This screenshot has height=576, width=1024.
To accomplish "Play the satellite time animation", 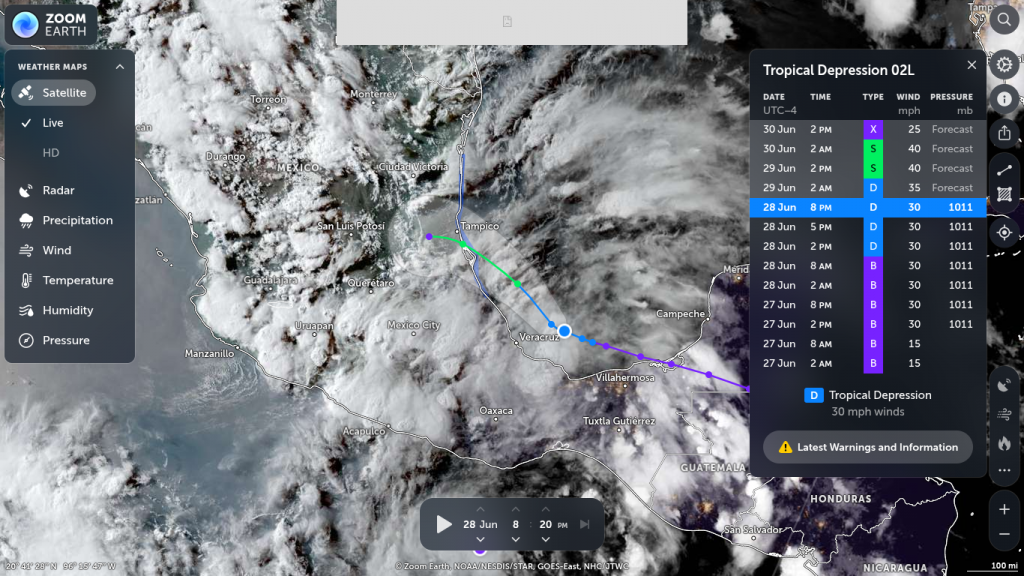I will (444, 524).
